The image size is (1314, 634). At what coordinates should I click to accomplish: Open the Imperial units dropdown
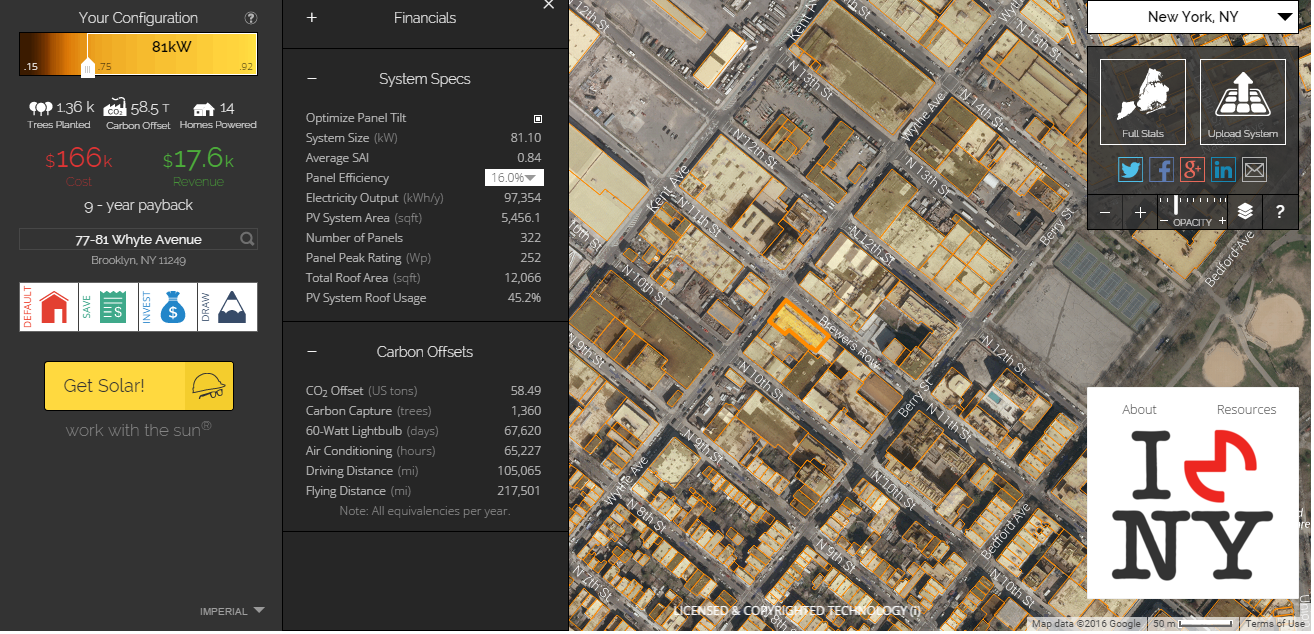pyautogui.click(x=232, y=611)
